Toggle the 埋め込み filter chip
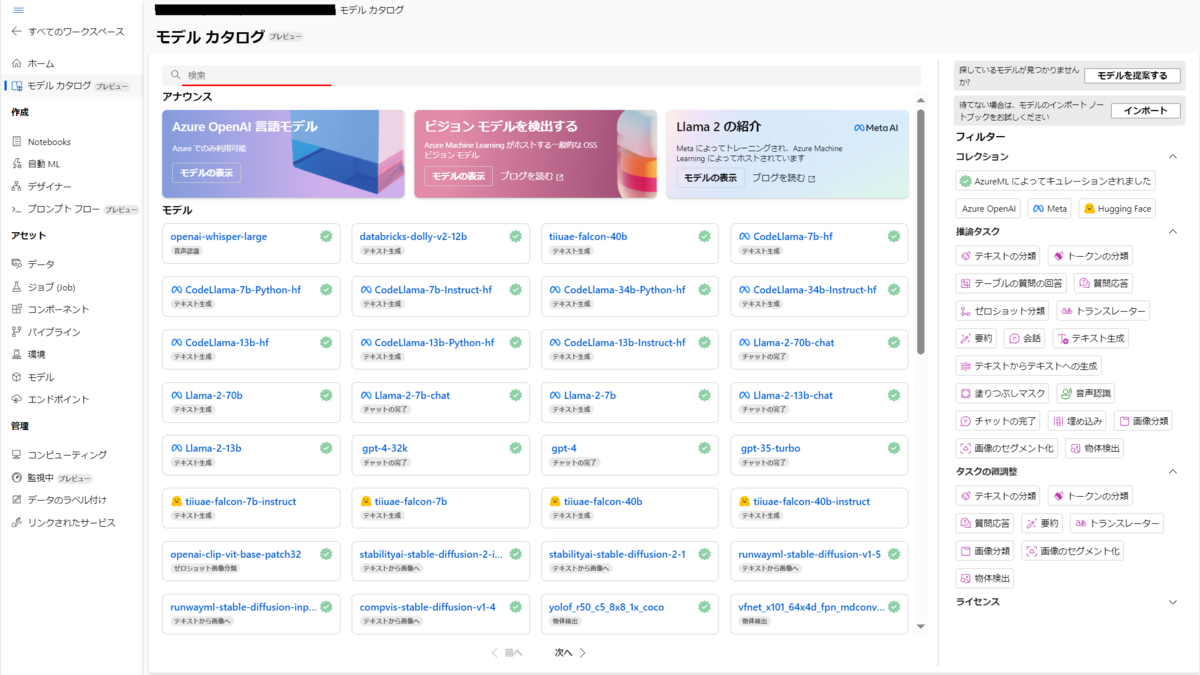The height and width of the screenshot is (675, 1200). click(x=1076, y=421)
